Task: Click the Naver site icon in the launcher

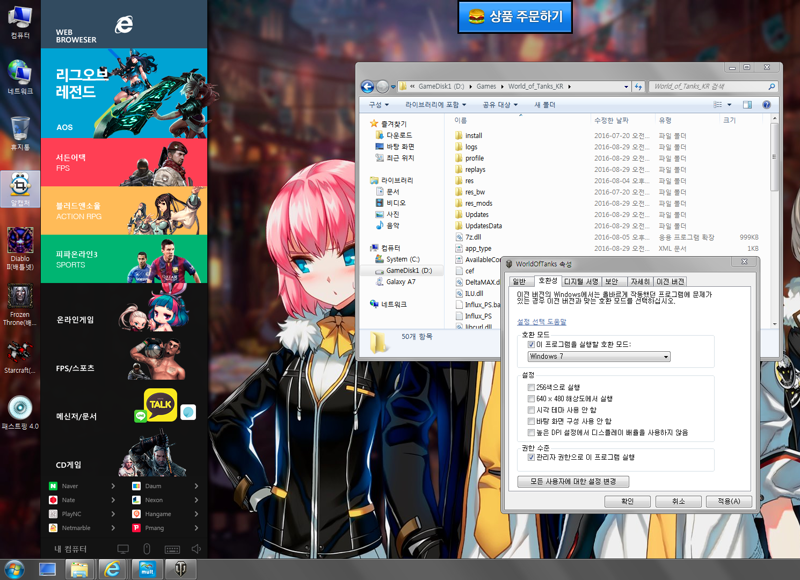Action: (x=53, y=486)
